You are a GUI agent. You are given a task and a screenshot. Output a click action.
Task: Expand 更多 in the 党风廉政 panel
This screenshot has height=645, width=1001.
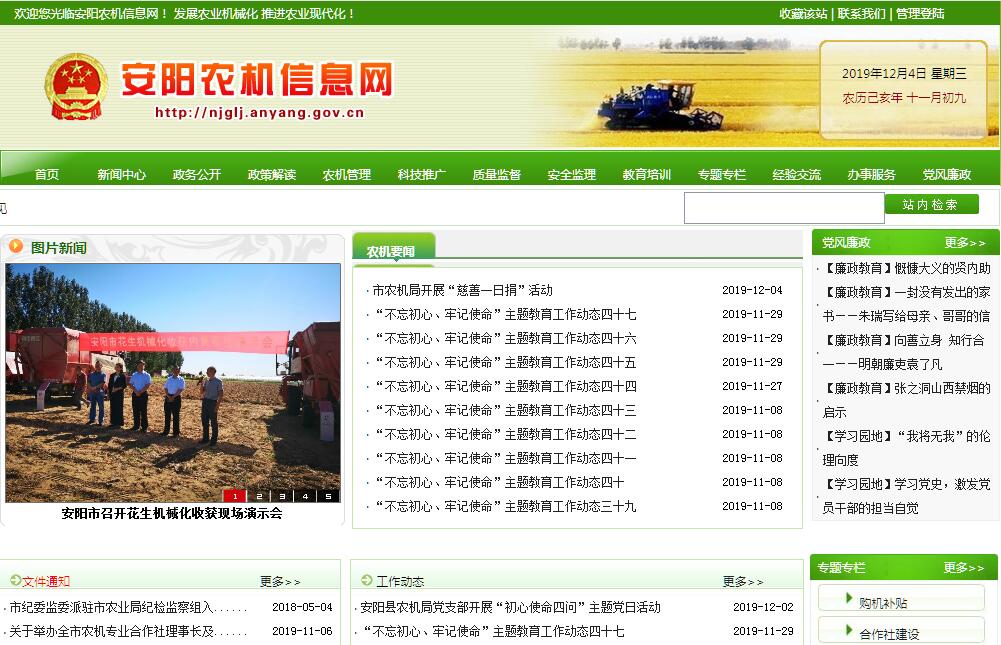pos(964,243)
